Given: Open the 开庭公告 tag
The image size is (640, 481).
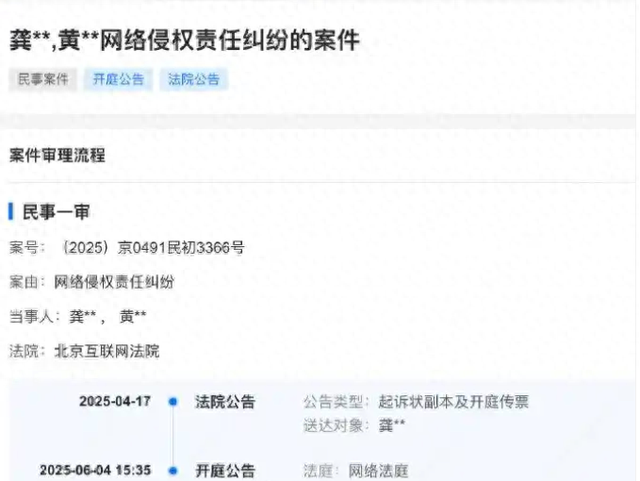Looking at the screenshot, I should click(x=118, y=79).
